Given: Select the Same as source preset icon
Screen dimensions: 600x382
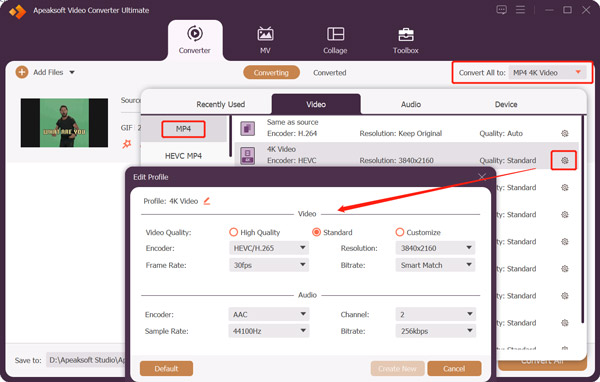Looking at the screenshot, I should (x=248, y=128).
